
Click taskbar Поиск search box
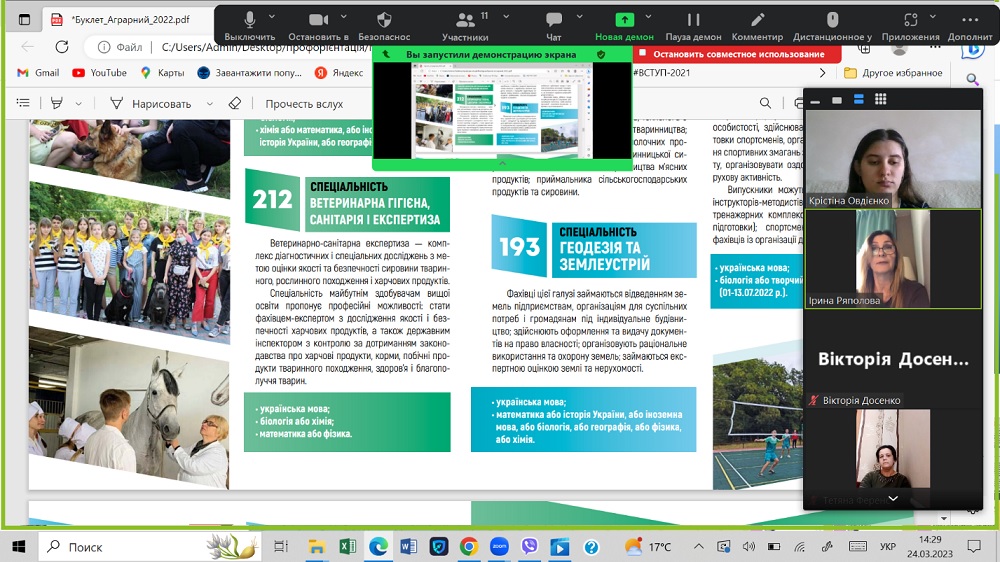(150, 547)
